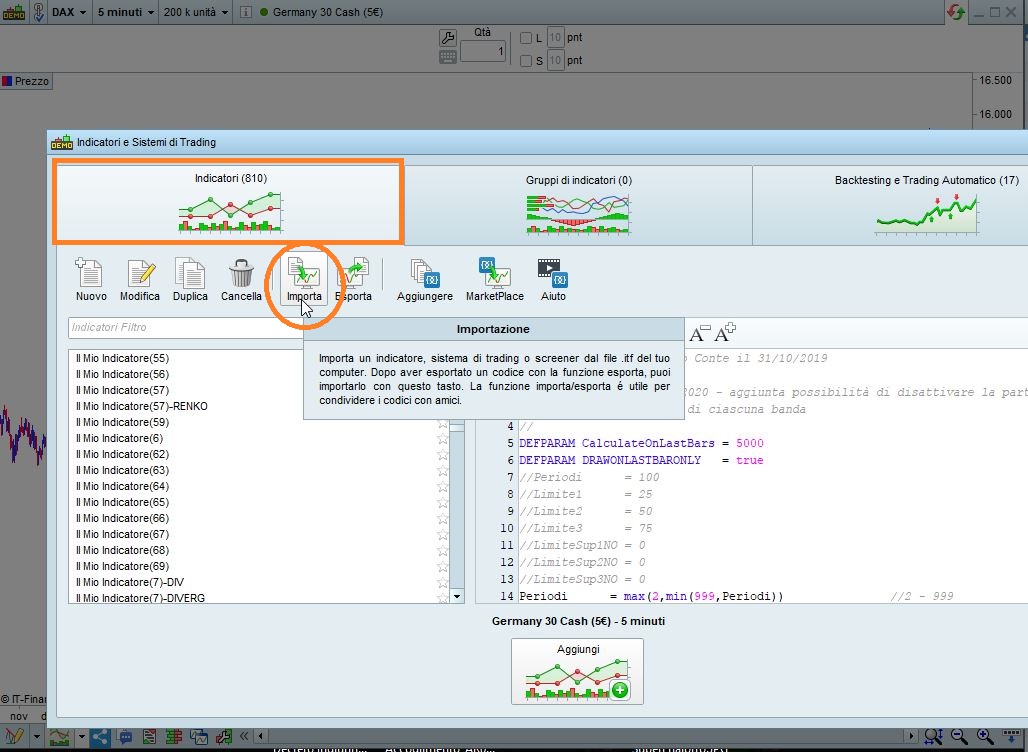1028x752 pixels.
Task: Star Il Mio Indicatore(62) as favorite
Action: pyautogui.click(x=443, y=454)
